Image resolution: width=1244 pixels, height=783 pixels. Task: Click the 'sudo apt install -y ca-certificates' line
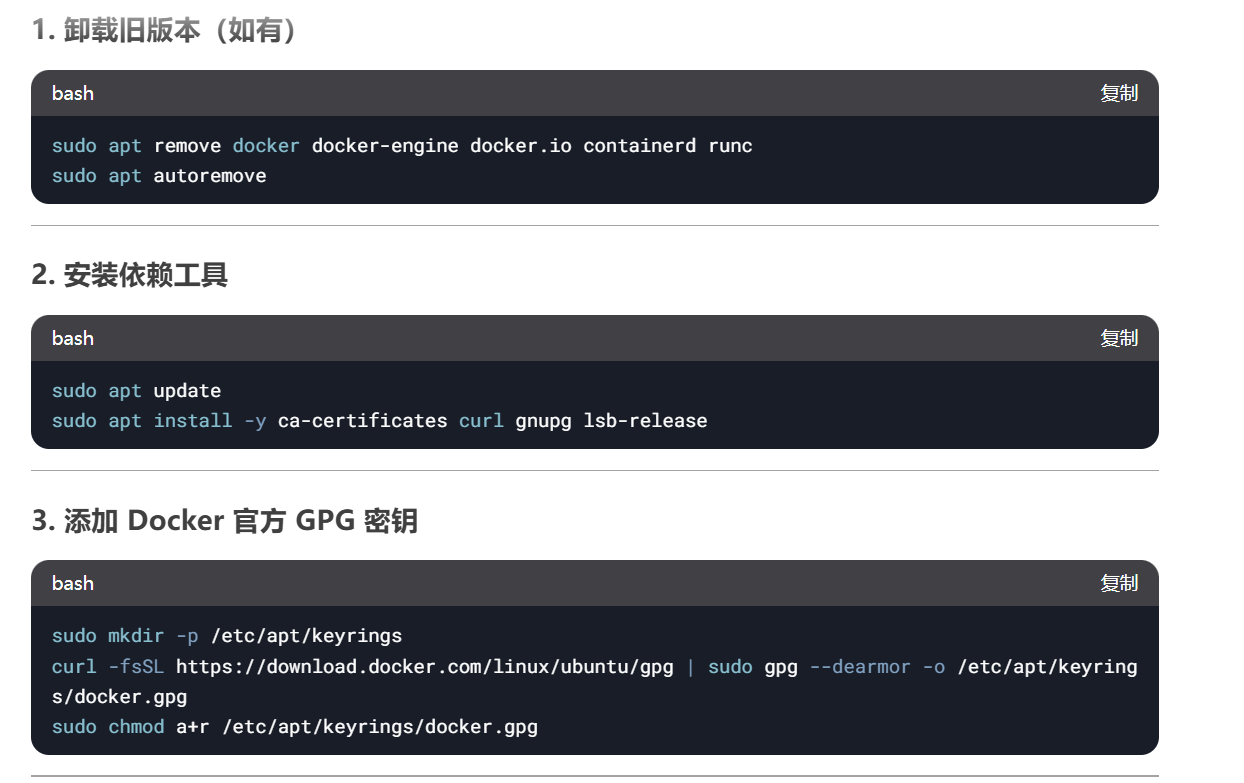pyautogui.click(x=380, y=421)
